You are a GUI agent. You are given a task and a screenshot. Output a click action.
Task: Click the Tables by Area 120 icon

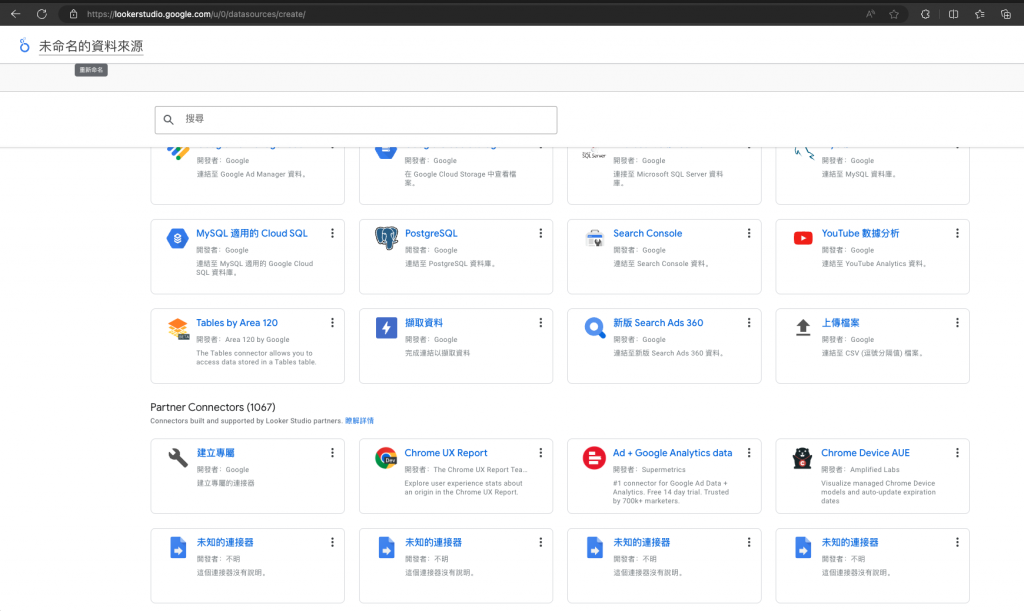178,328
